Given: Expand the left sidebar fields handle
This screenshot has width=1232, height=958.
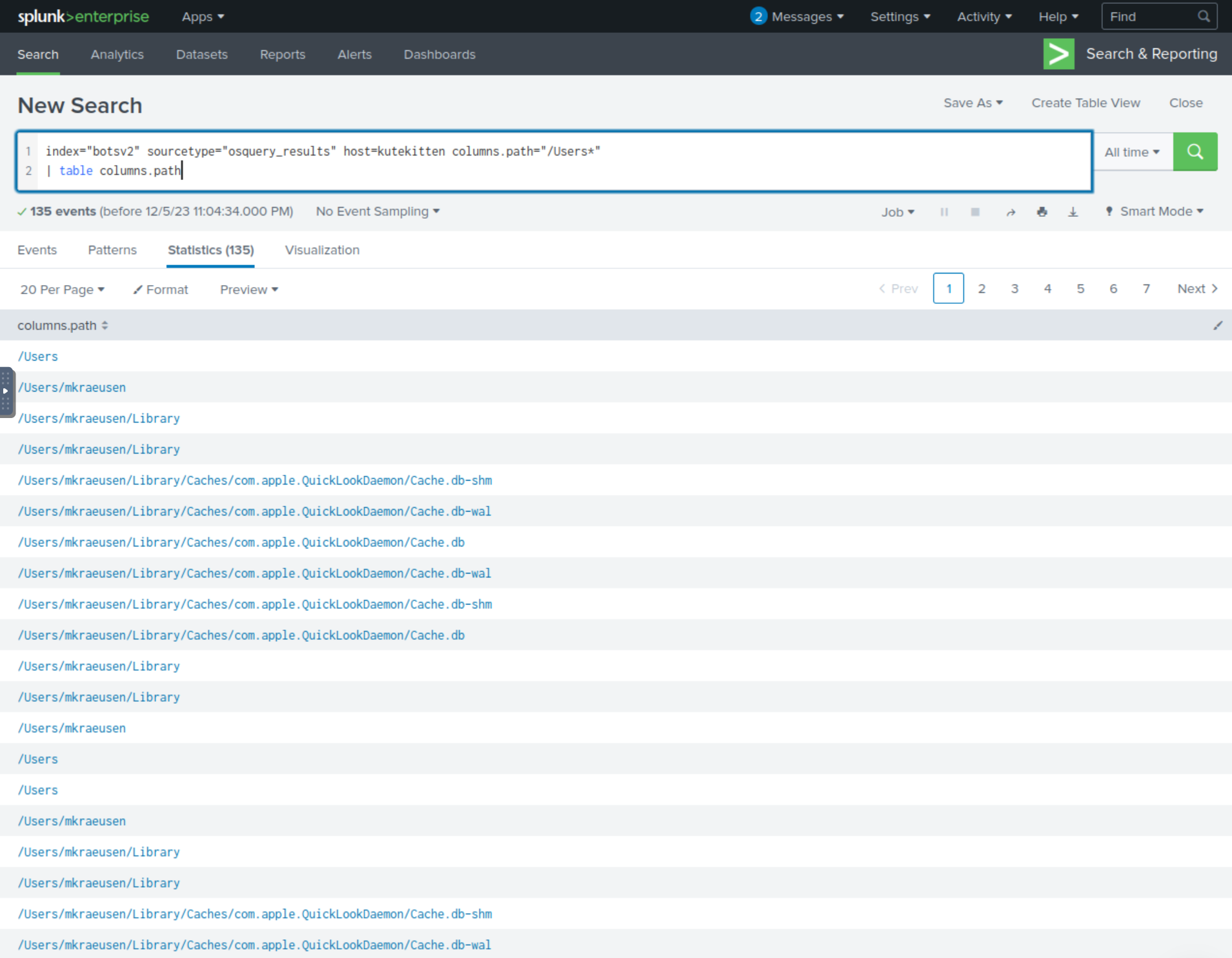Looking at the screenshot, I should tap(6, 392).
